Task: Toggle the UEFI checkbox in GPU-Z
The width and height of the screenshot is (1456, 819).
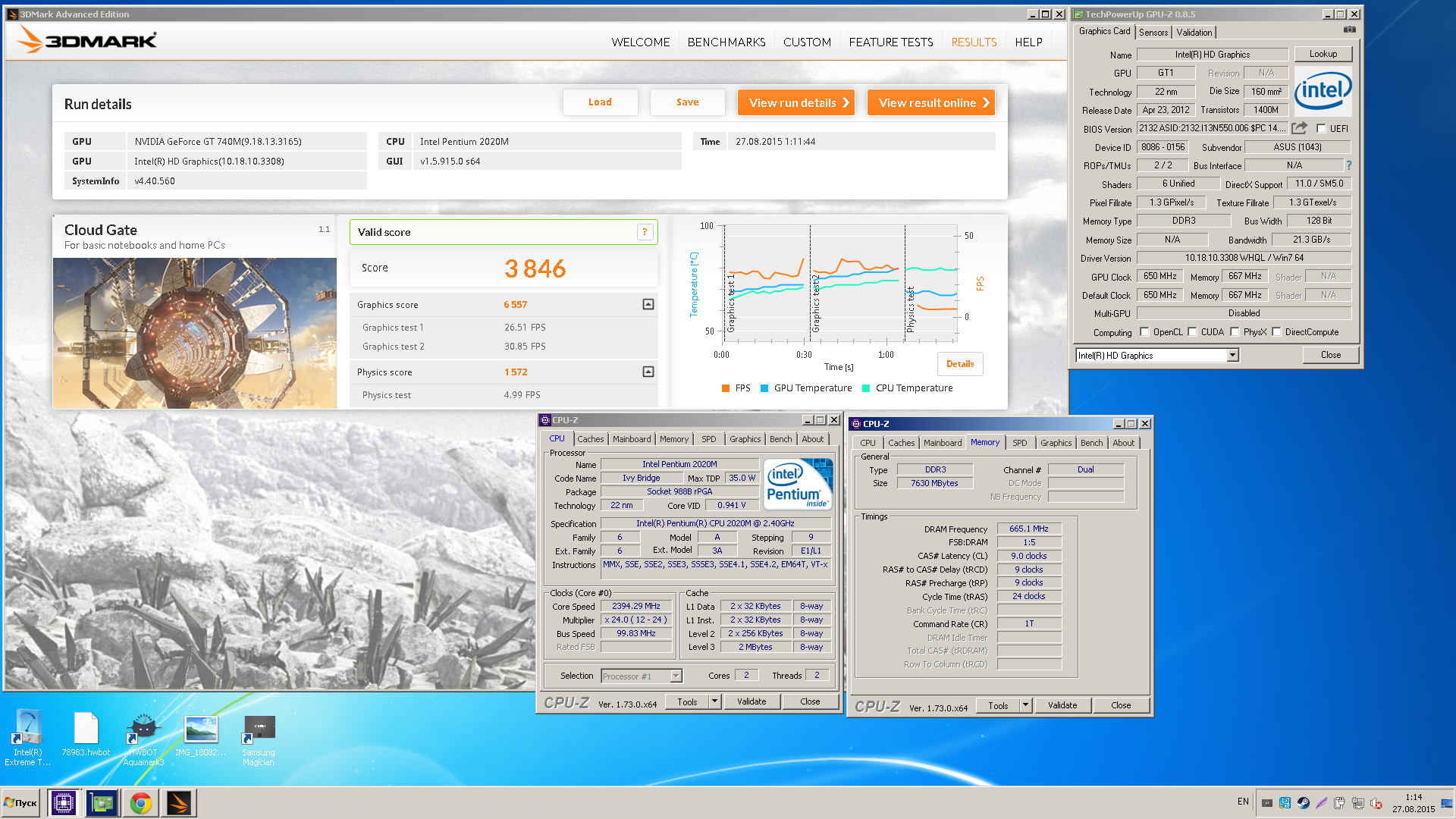Action: click(1322, 128)
